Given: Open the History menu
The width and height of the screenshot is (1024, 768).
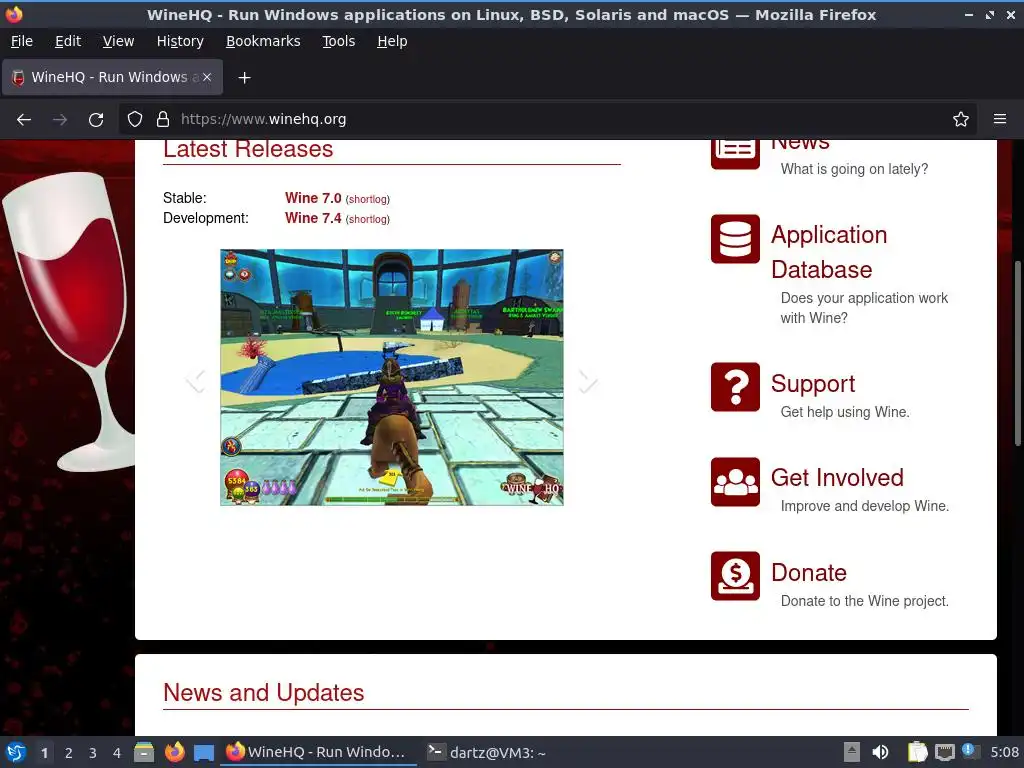Looking at the screenshot, I should [x=180, y=41].
